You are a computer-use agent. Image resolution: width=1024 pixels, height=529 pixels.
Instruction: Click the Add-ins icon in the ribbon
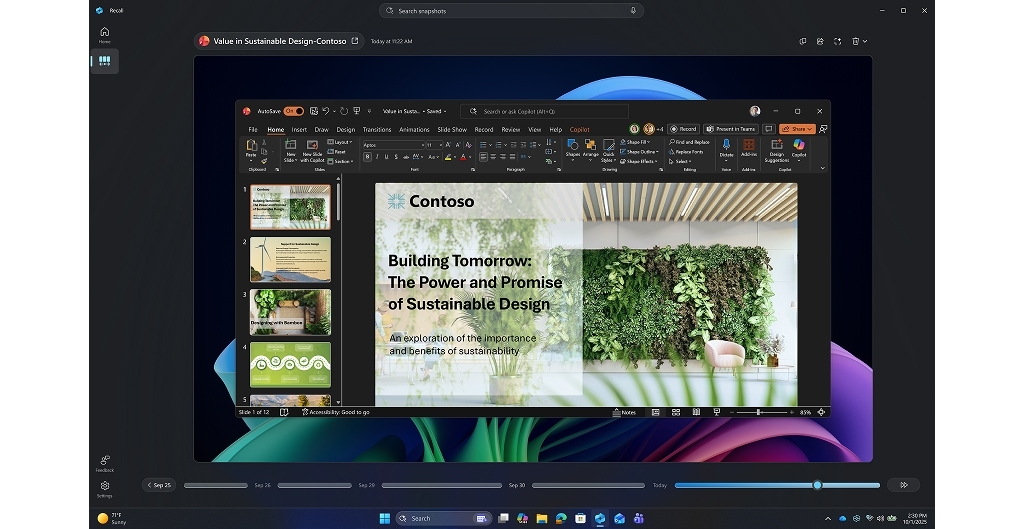(x=748, y=144)
